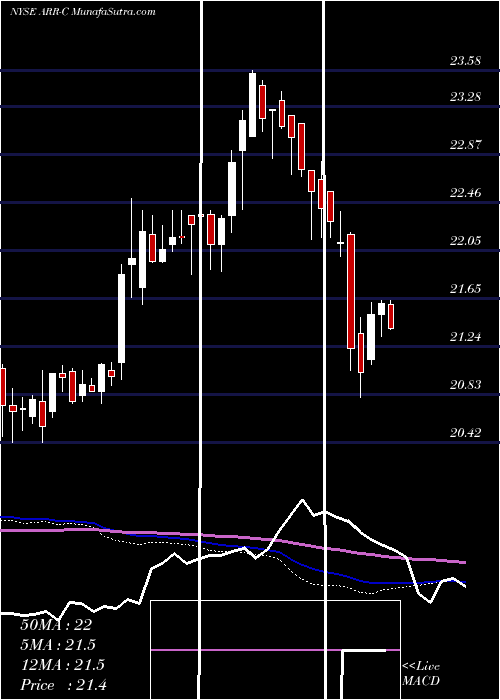Viewport: 500px width, 700px height.
Task: Click the 20.42 price axis label
Action: click(x=465, y=432)
